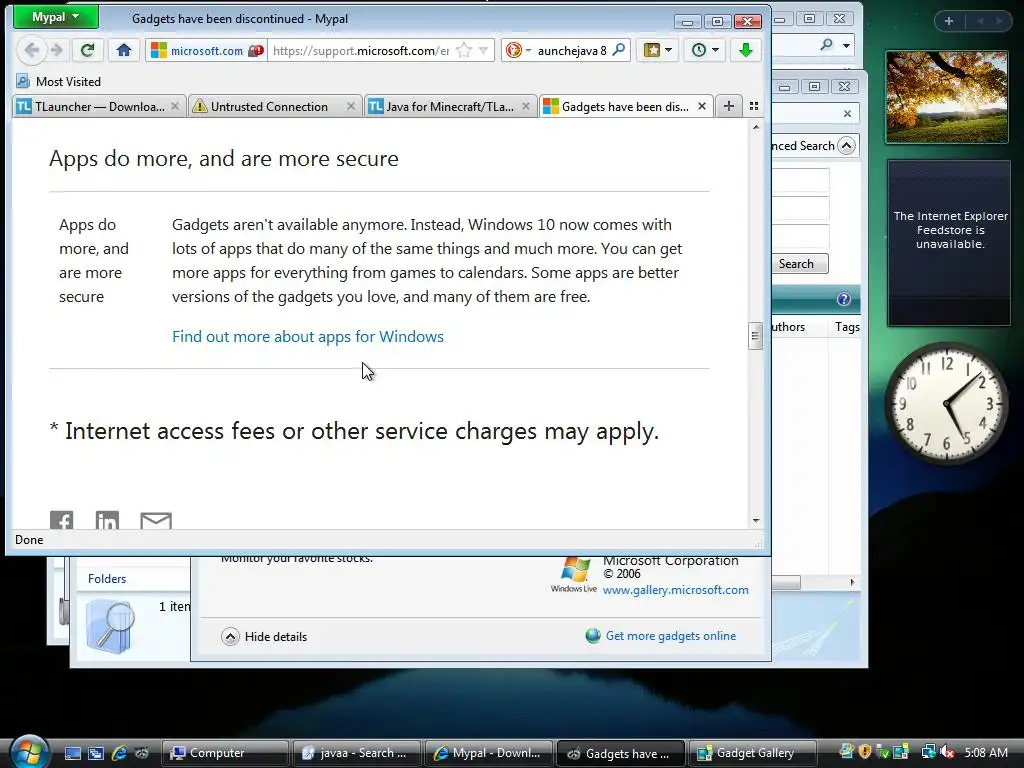Click the network tray icon

[928, 752]
